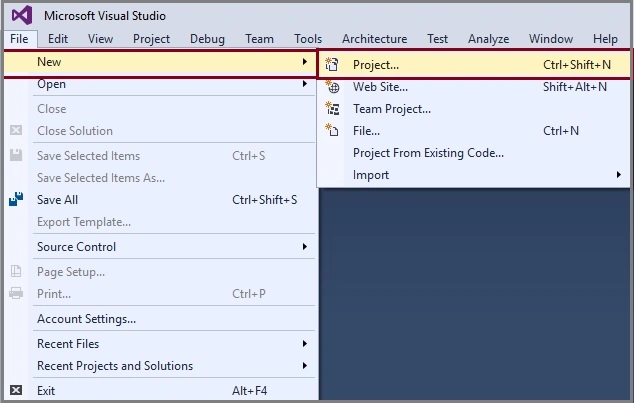This screenshot has height=403, width=634.
Task: Select Open in the File menu
Action: click(160, 84)
